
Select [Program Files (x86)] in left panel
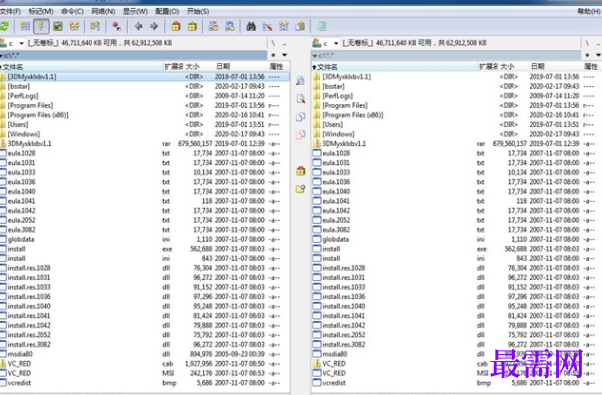pos(145,115)
